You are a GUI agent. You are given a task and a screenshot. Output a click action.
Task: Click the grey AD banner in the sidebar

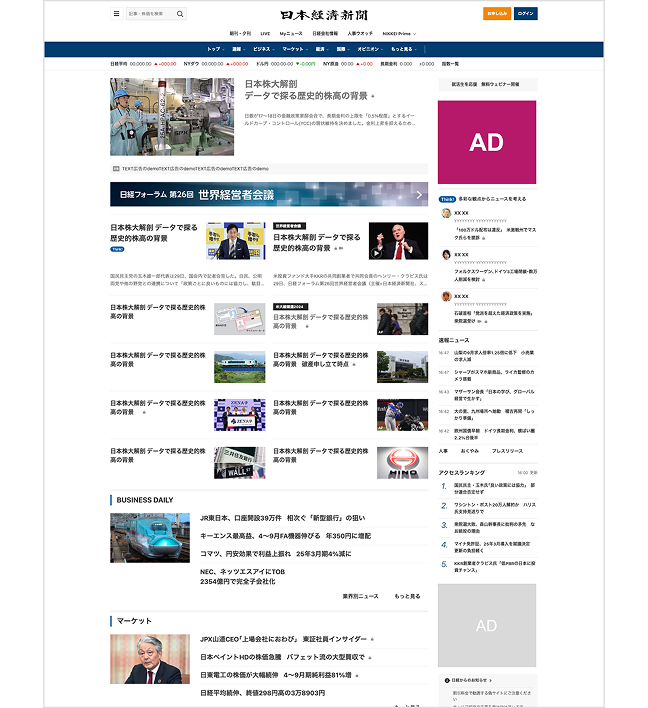point(487,625)
